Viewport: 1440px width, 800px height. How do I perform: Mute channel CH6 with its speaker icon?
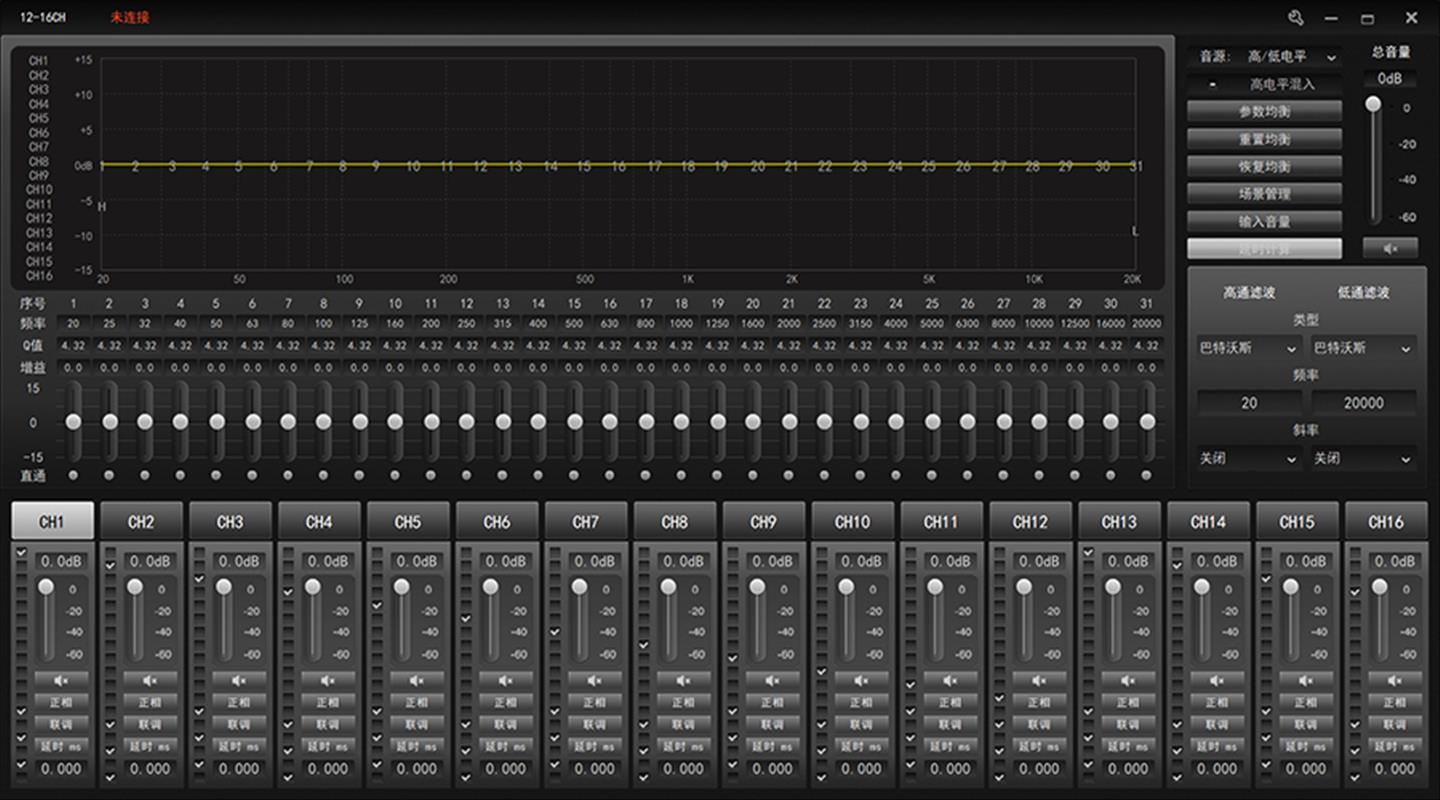click(x=505, y=680)
